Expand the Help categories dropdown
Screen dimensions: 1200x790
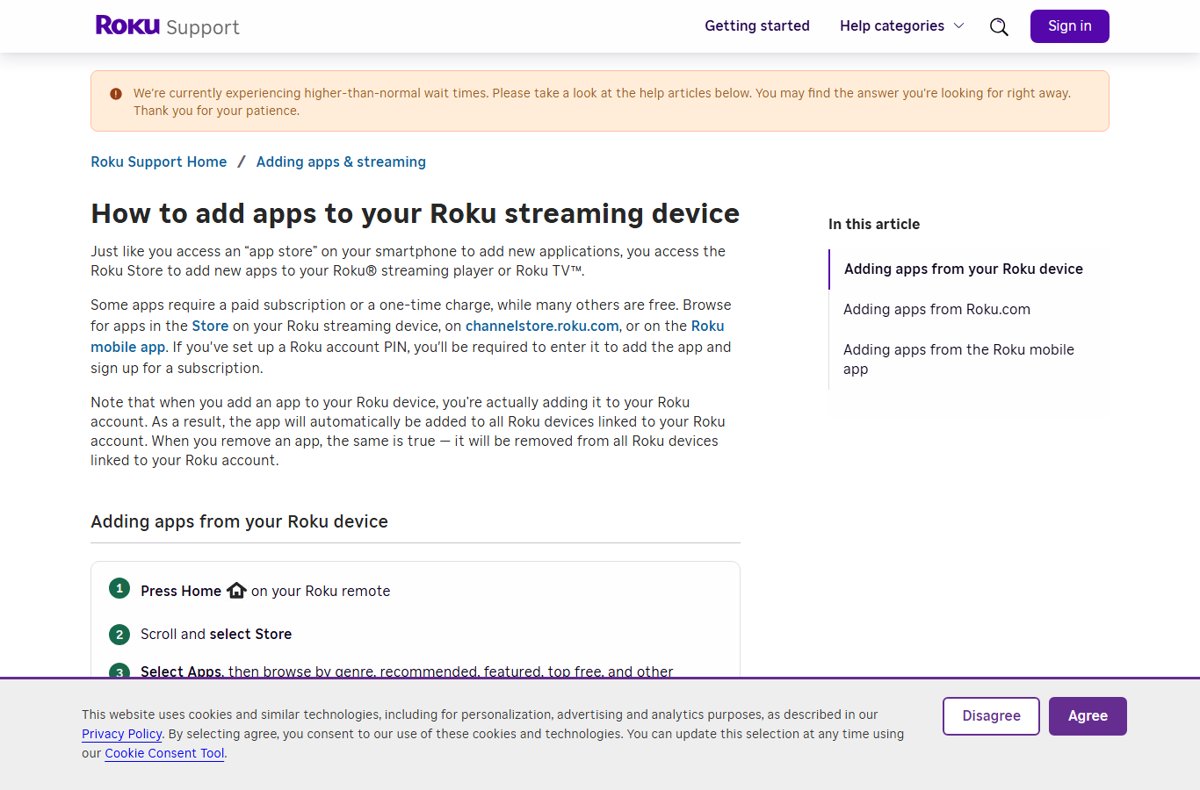(902, 26)
